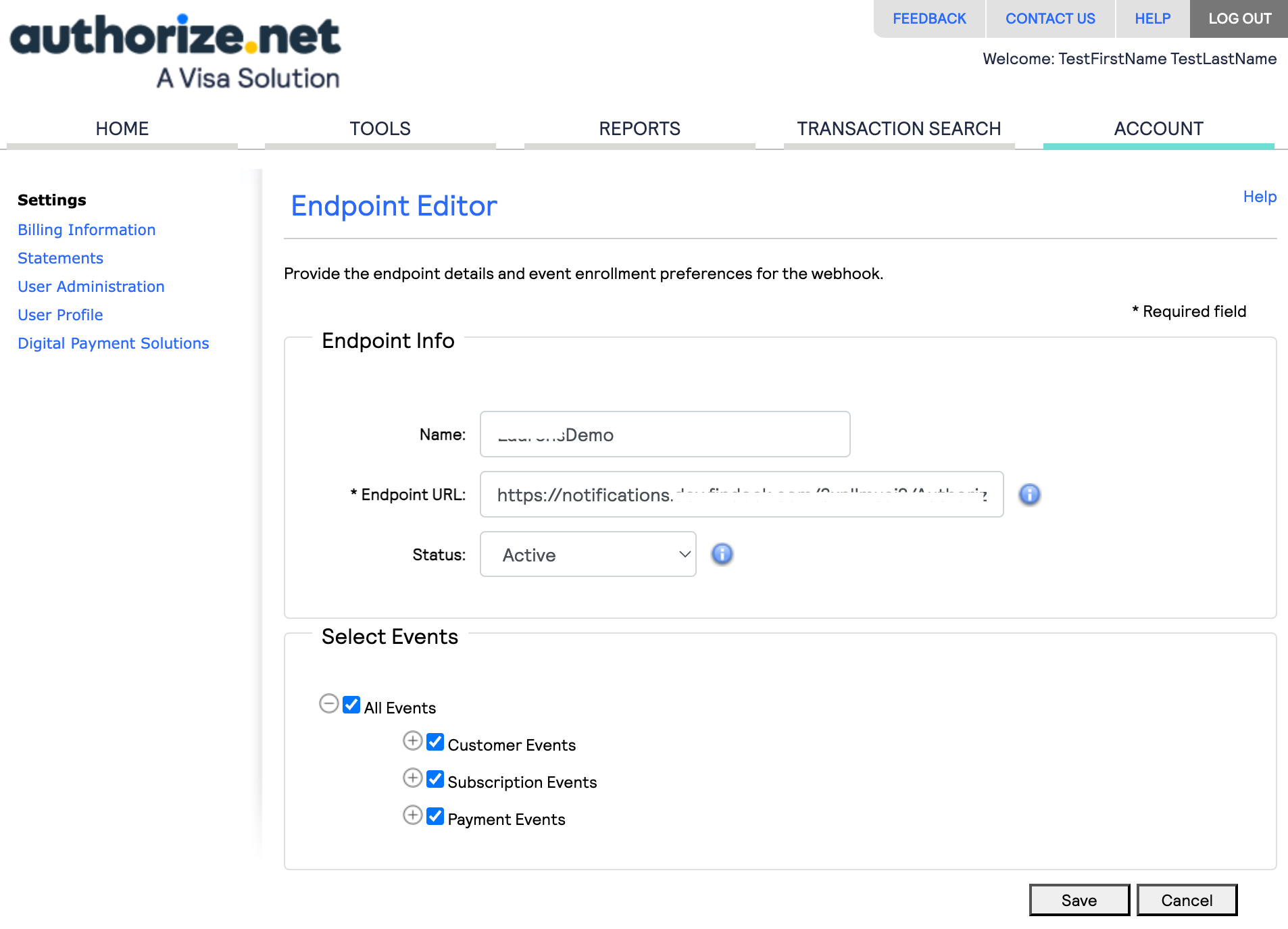Image resolution: width=1288 pixels, height=929 pixels.
Task: Open the Tools tab
Action: (x=380, y=128)
